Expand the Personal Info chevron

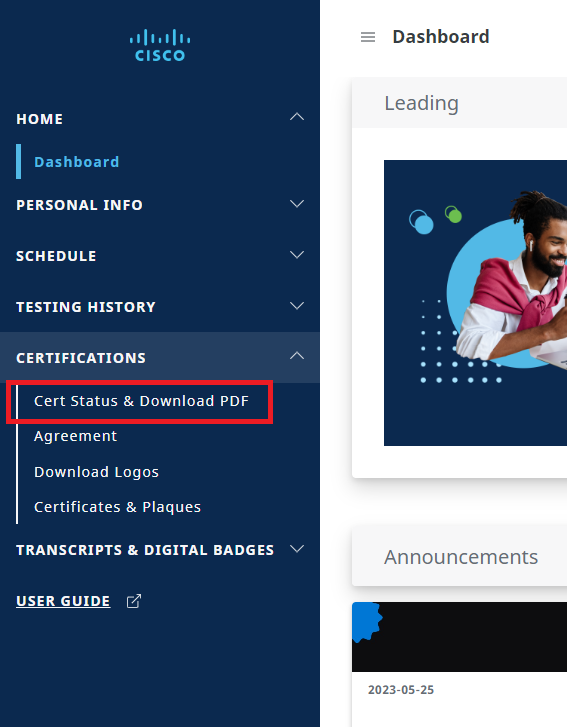(x=297, y=204)
